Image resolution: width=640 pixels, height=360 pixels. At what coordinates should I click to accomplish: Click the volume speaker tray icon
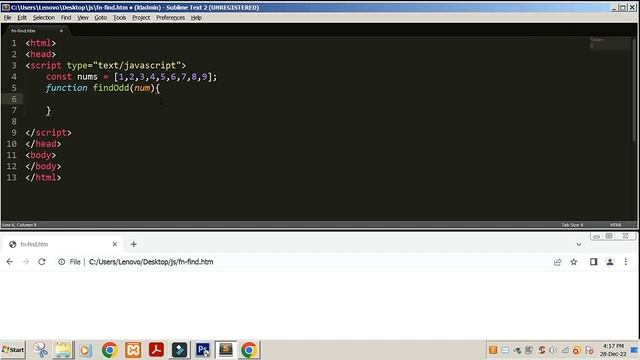[553, 350]
